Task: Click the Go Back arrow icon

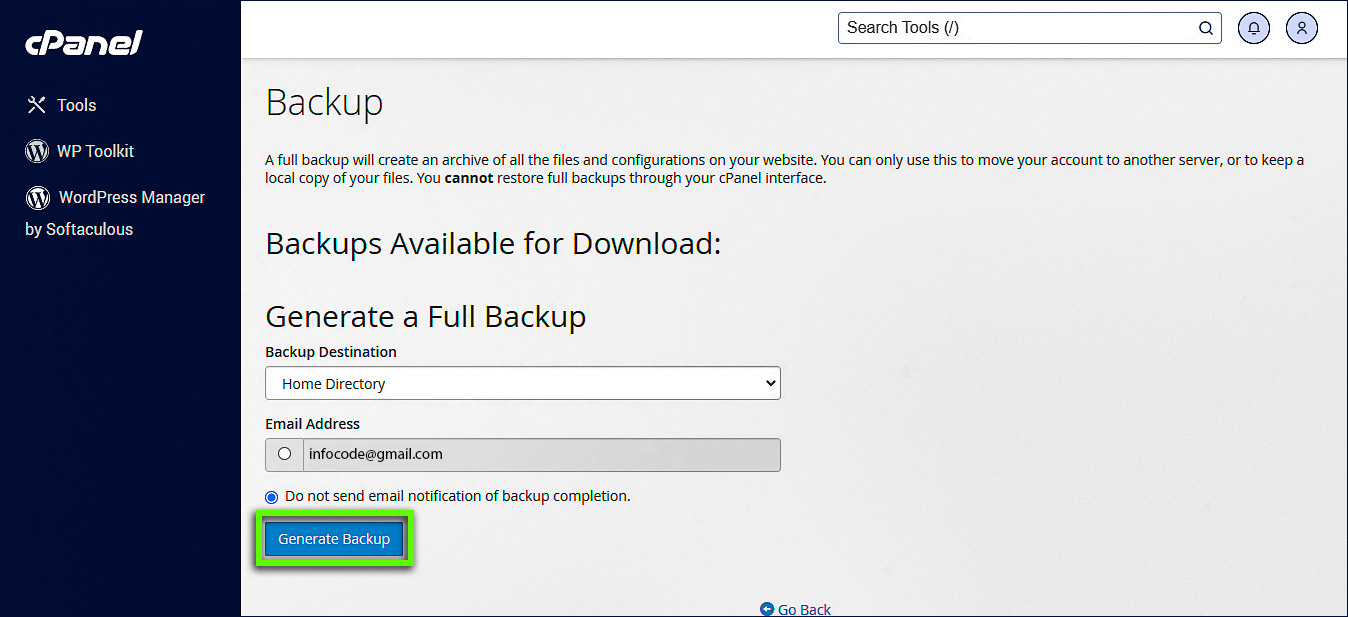Action: coord(767,609)
